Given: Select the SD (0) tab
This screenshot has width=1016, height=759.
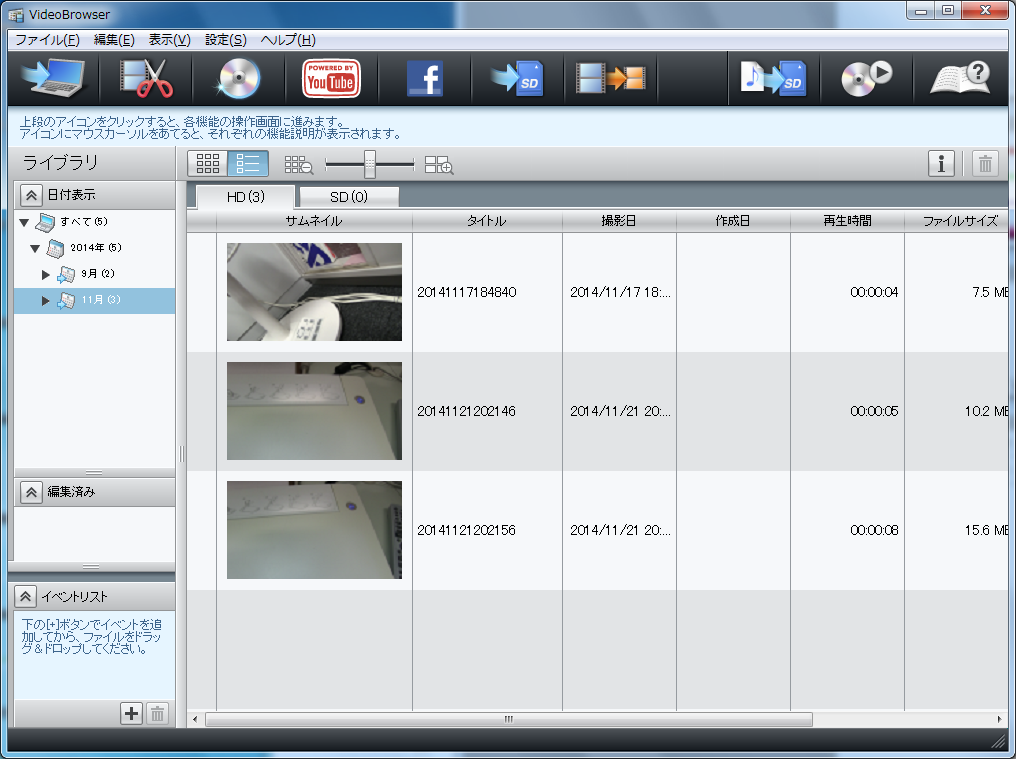Looking at the screenshot, I should point(349,196).
